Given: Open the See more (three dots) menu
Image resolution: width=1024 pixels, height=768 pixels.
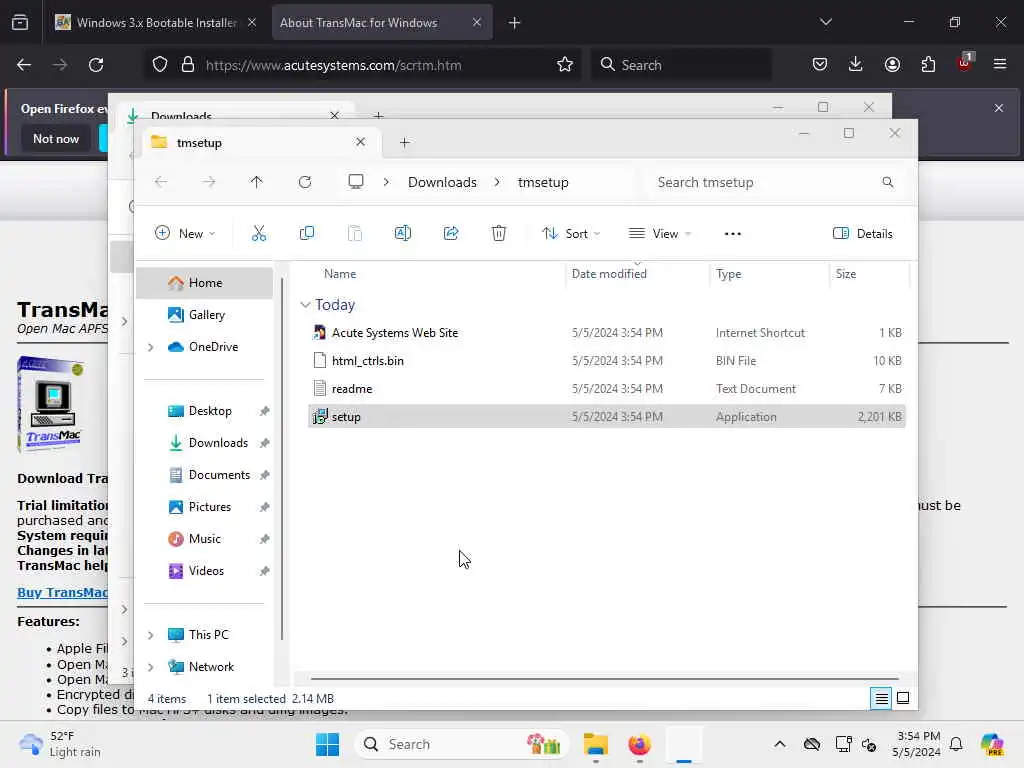Looking at the screenshot, I should 732,233.
